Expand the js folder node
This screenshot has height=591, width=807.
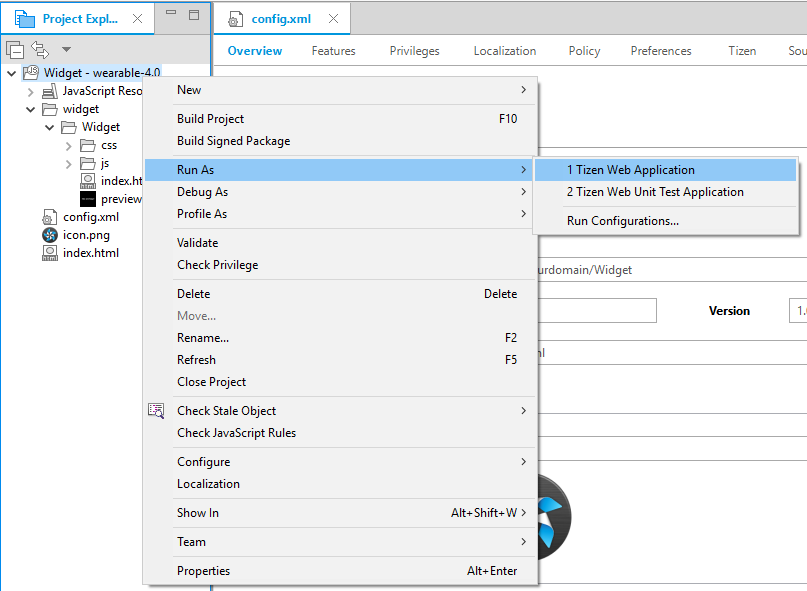pyautogui.click(x=68, y=163)
